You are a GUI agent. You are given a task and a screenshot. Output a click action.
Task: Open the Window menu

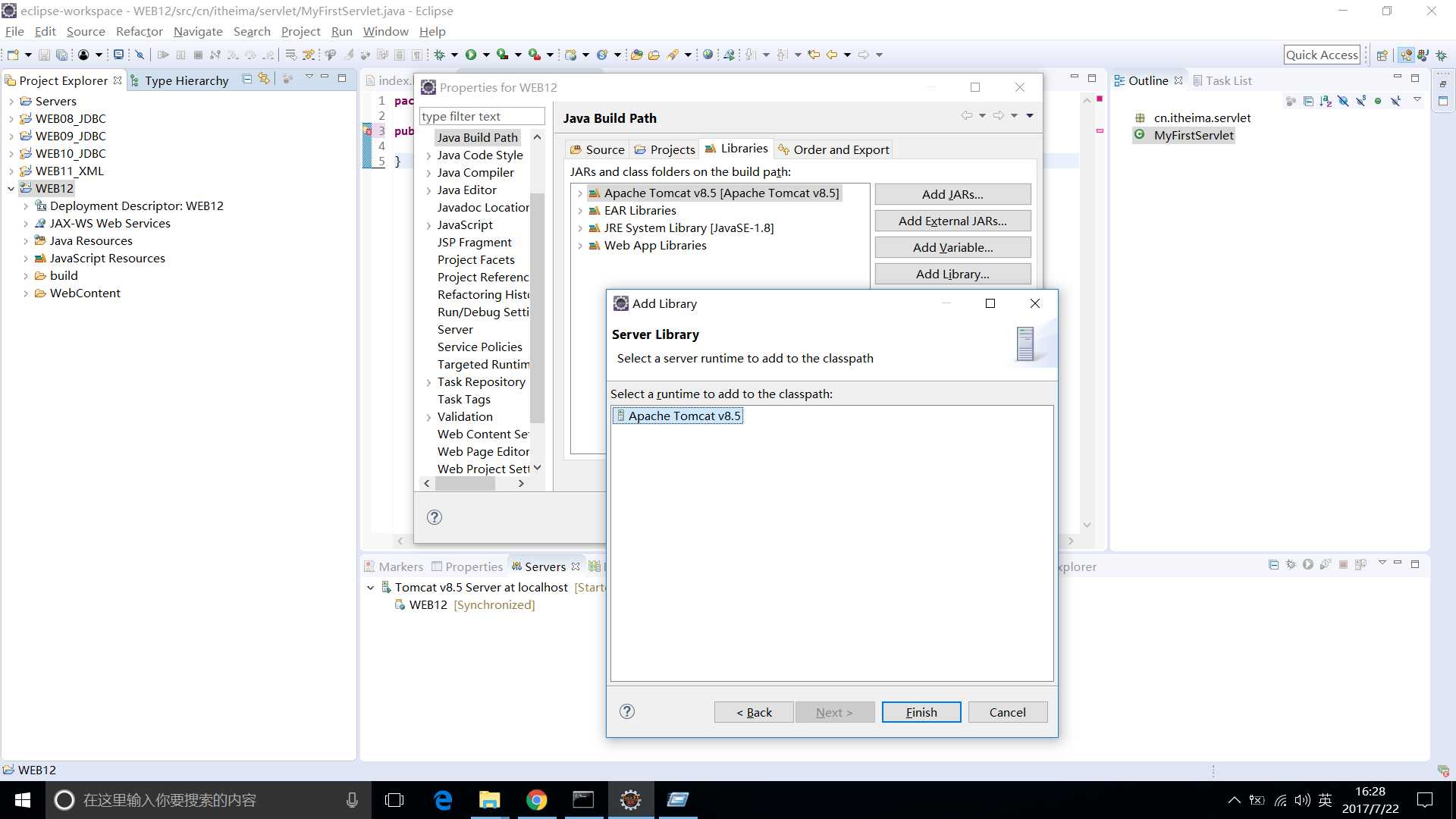(x=385, y=31)
